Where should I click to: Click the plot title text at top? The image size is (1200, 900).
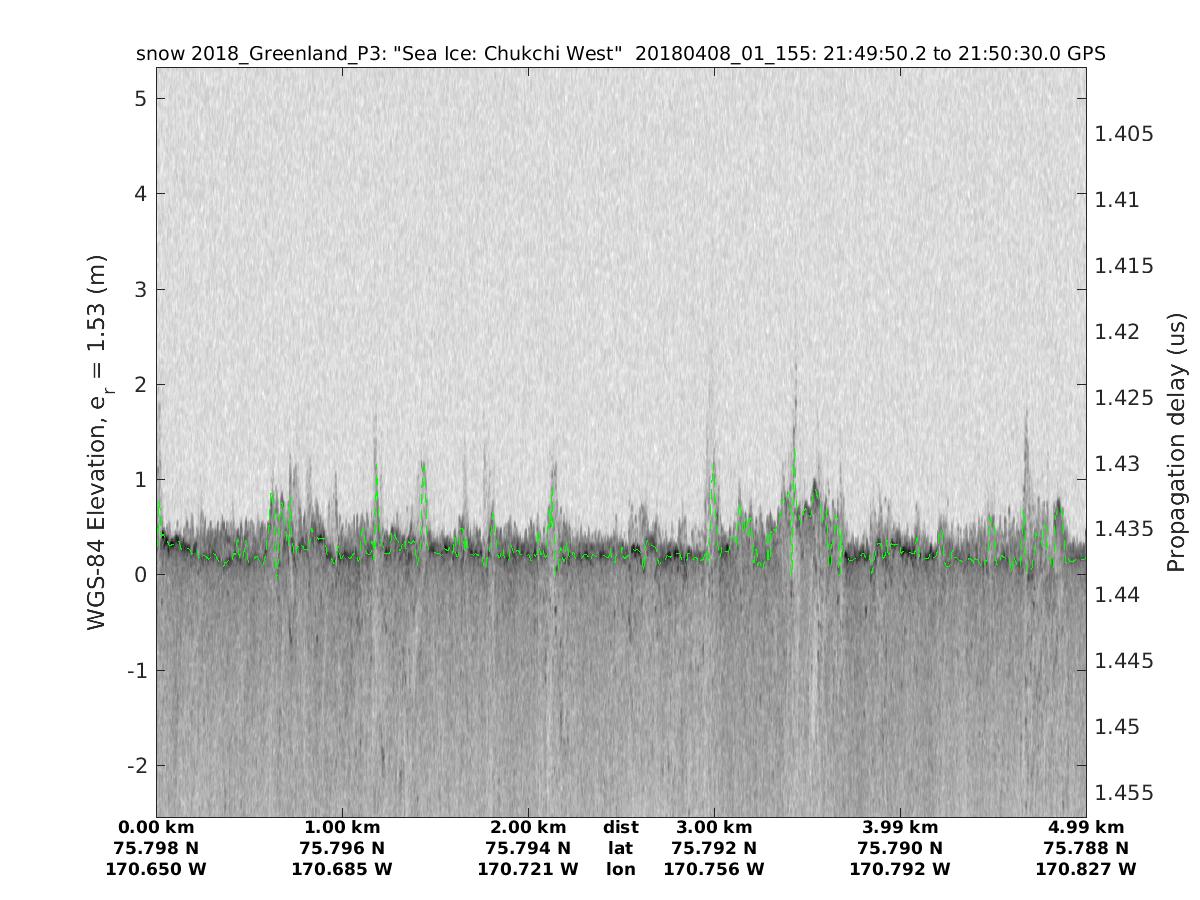(x=620, y=54)
